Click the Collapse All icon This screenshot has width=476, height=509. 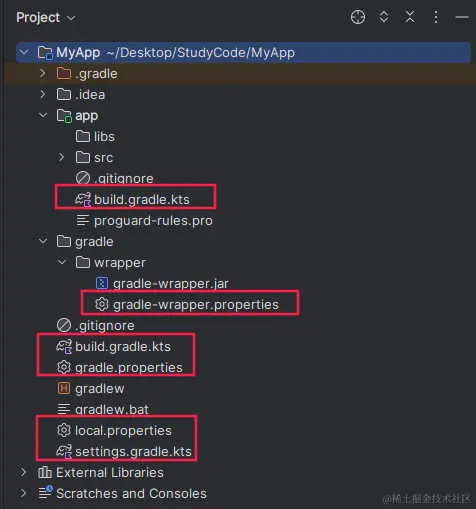(x=410, y=17)
